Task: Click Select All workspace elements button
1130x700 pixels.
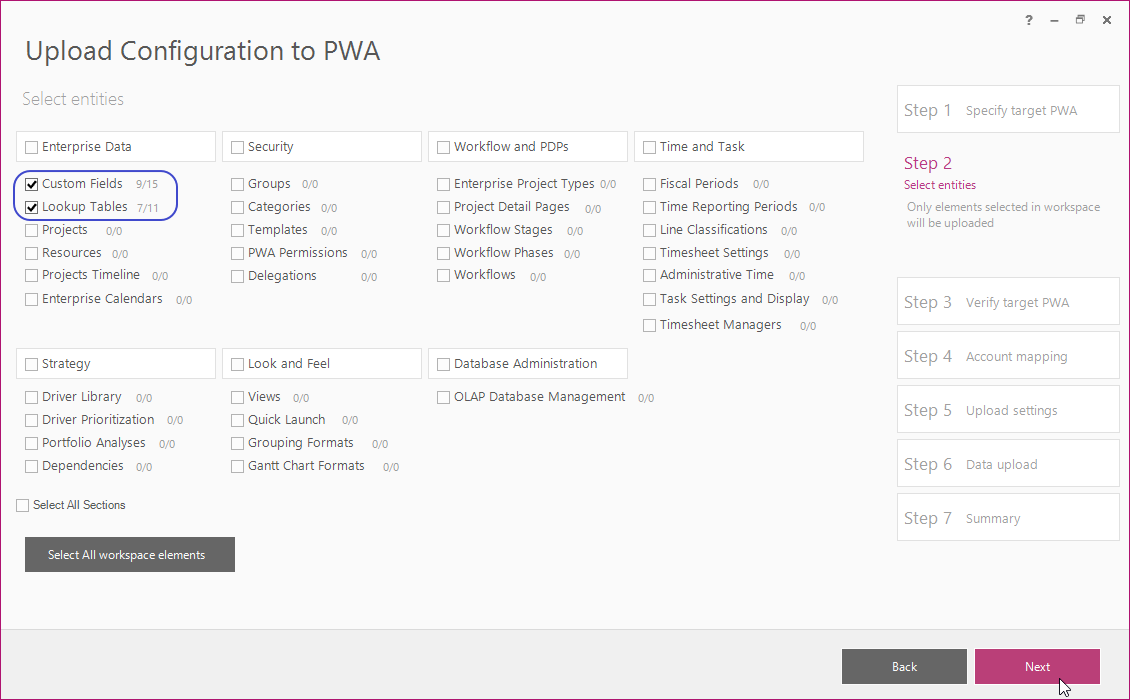Action: click(x=130, y=554)
